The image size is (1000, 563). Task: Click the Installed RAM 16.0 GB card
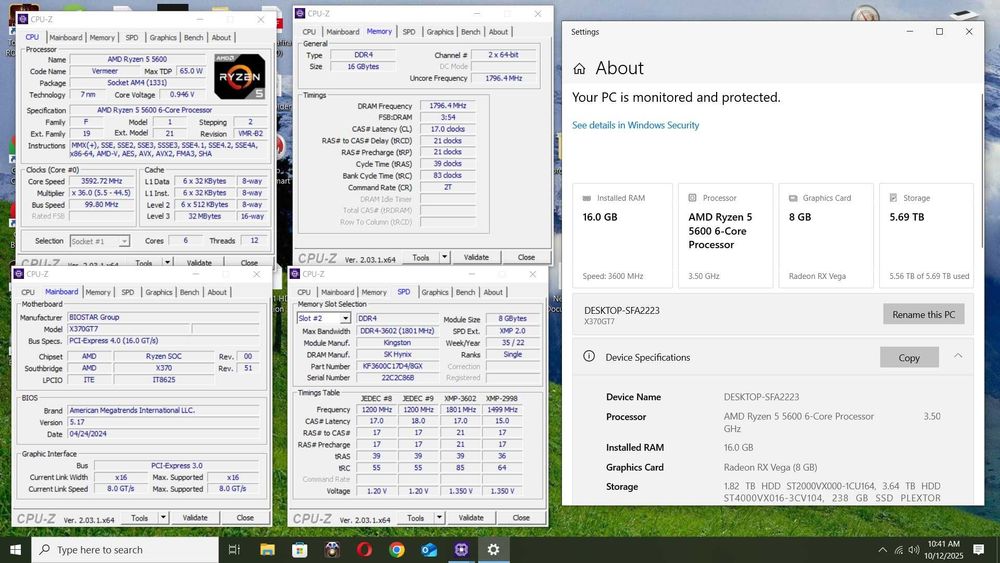click(622, 236)
